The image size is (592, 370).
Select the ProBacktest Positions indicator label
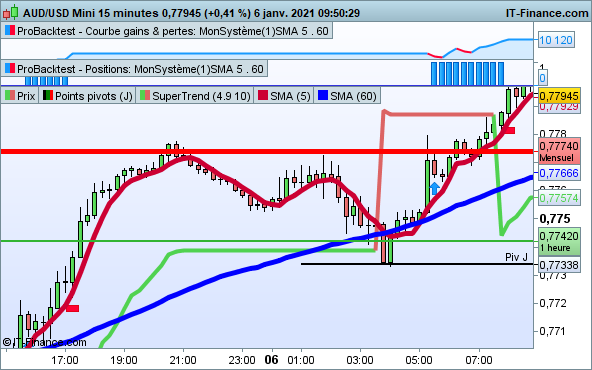[134, 69]
